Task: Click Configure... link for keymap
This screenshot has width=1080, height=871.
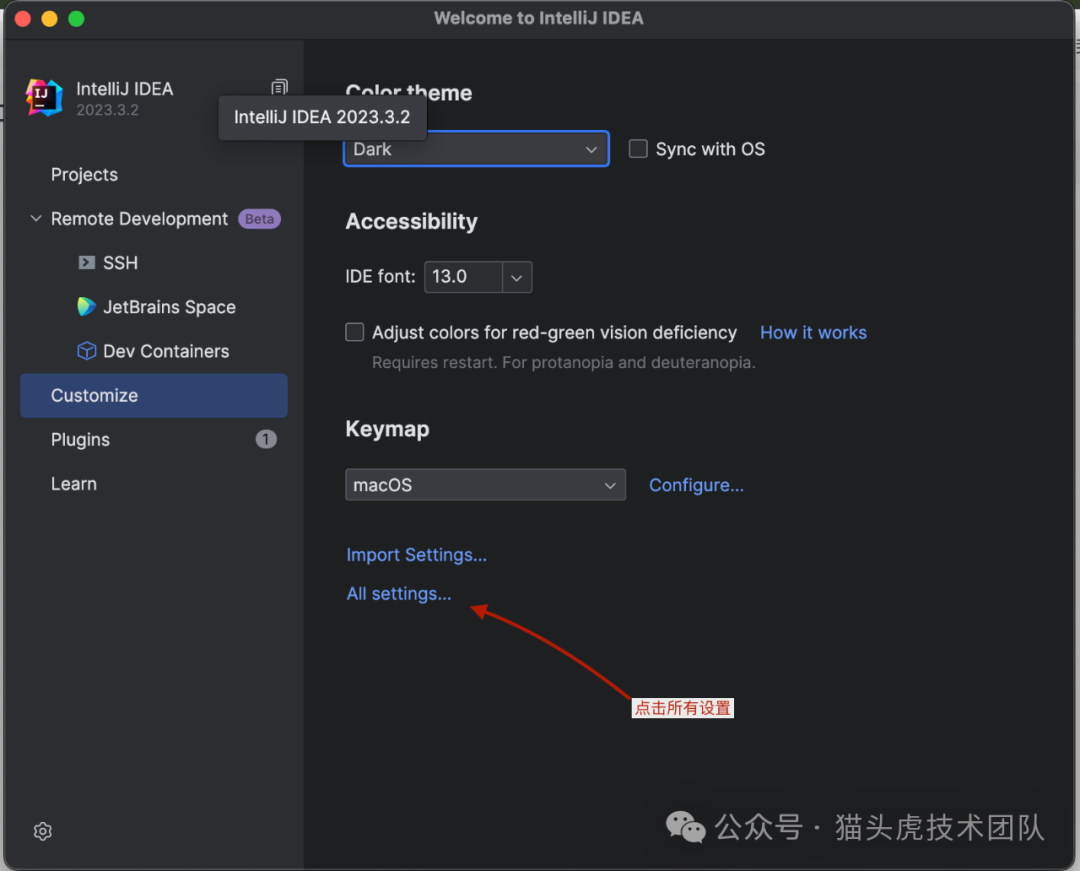Action: point(696,485)
